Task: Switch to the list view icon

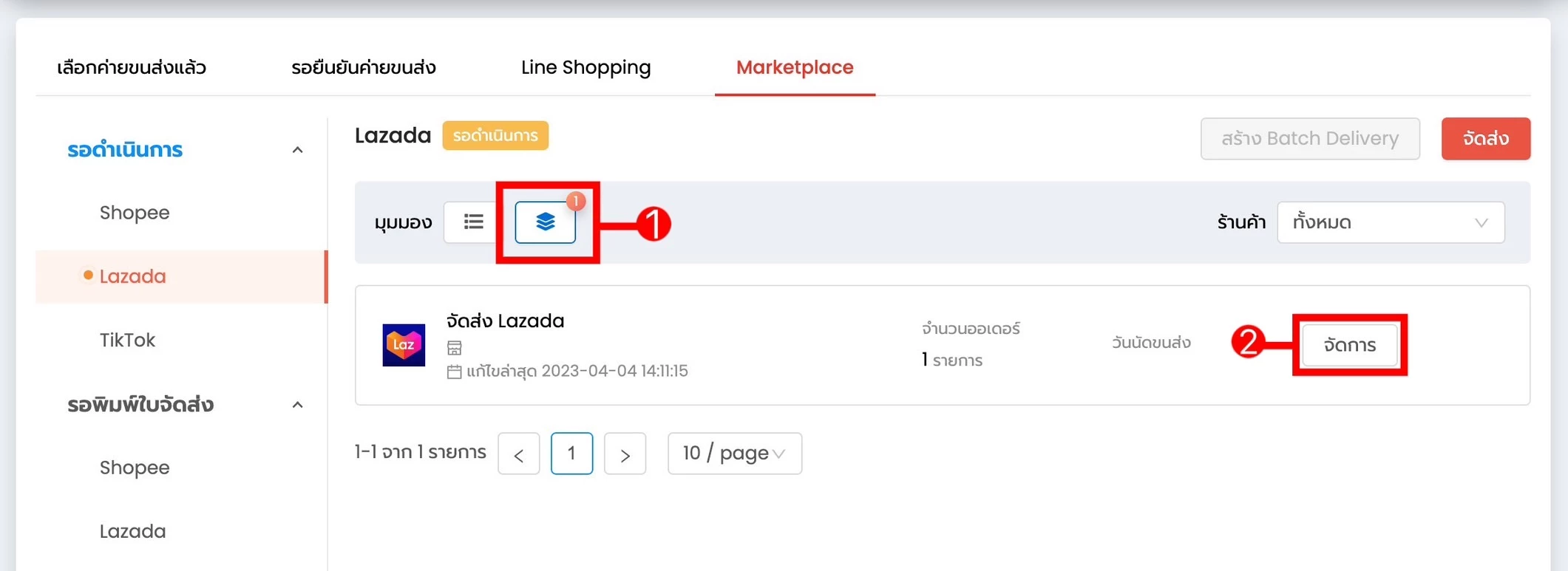Action: [473, 222]
